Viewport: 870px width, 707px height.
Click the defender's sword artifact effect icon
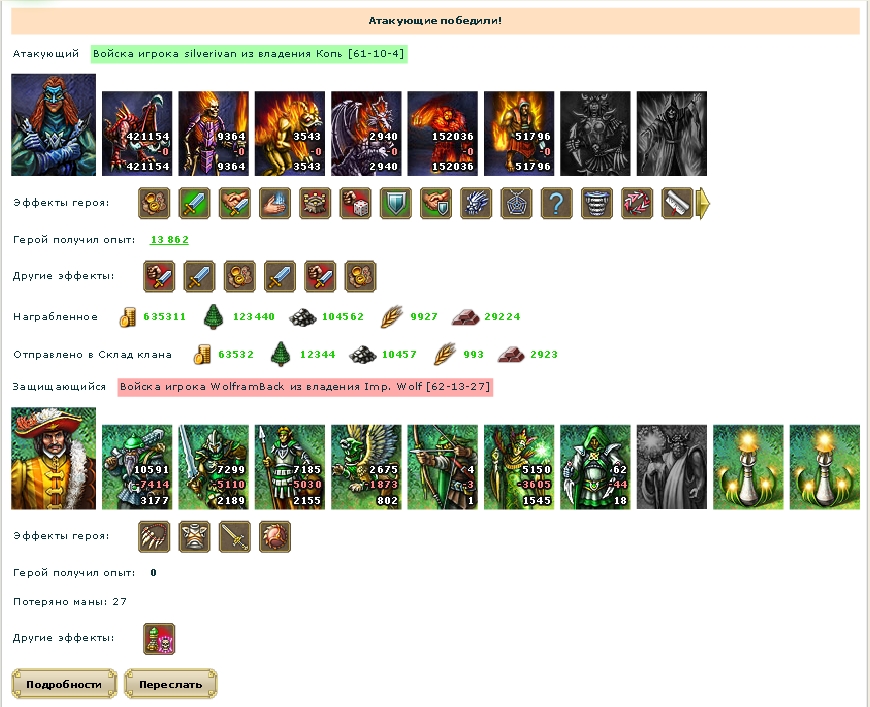pyautogui.click(x=234, y=536)
